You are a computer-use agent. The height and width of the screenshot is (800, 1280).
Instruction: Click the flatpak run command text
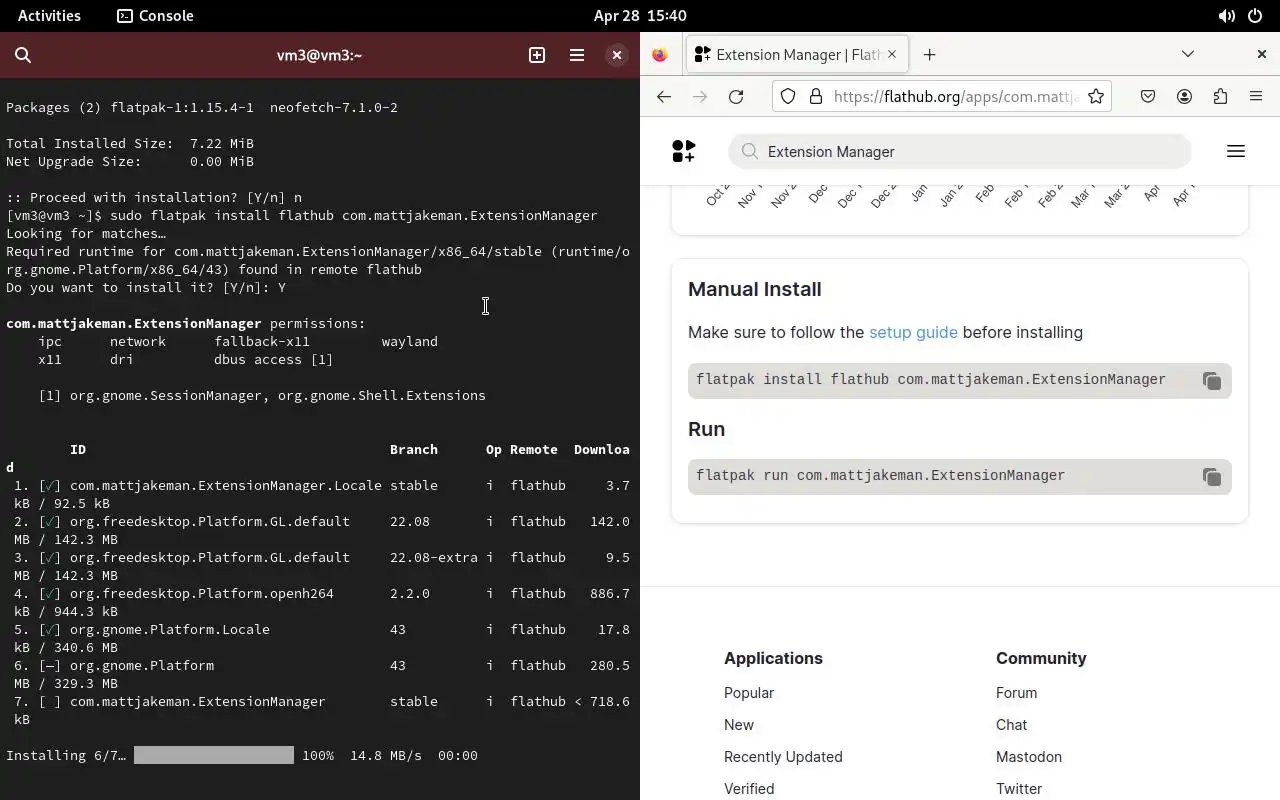880,476
